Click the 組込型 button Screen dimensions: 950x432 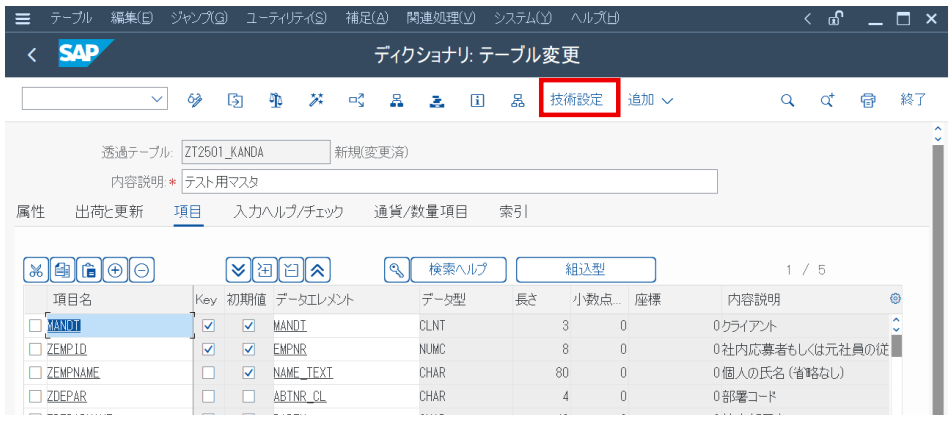tap(585, 270)
